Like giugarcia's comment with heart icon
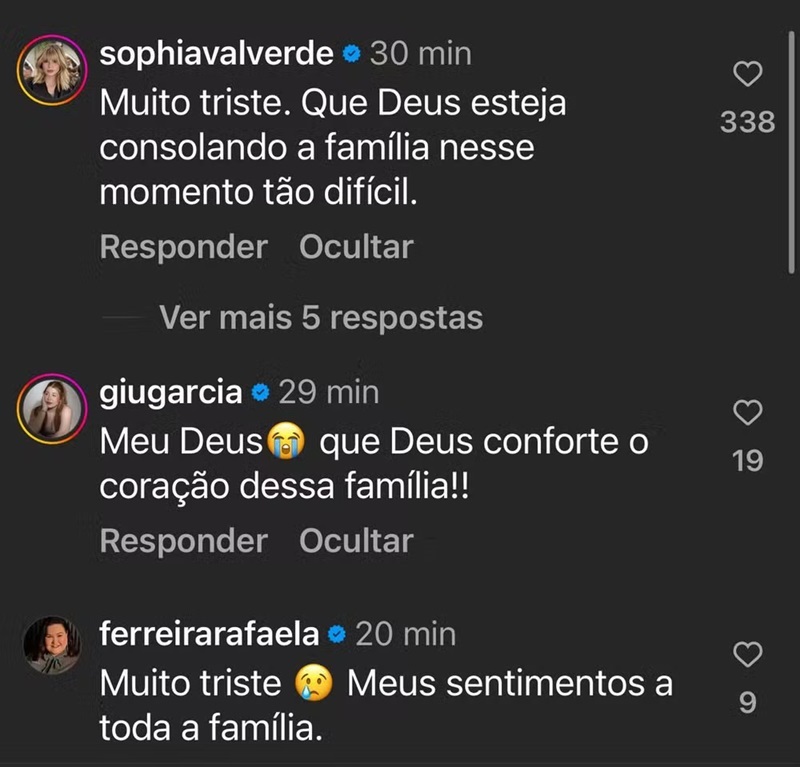The width and height of the screenshot is (800, 767). (x=748, y=412)
